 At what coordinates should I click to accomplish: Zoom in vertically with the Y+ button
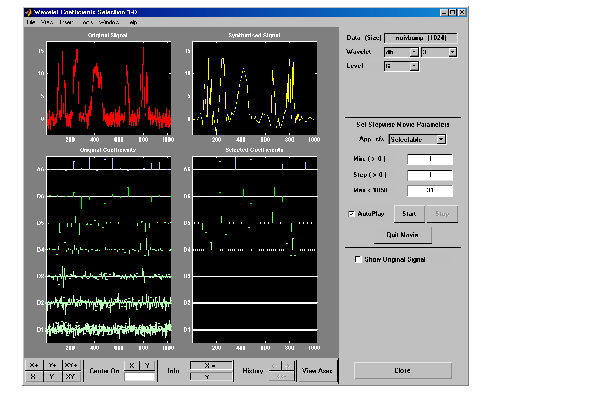(x=52, y=365)
